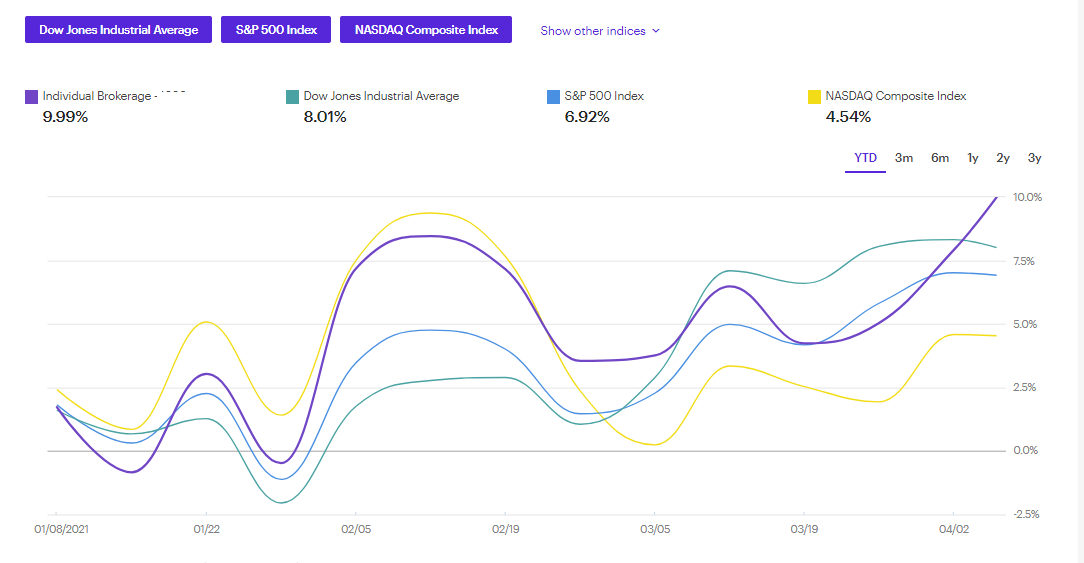Click the teal Dow Jones line's lowest dip

point(281,502)
